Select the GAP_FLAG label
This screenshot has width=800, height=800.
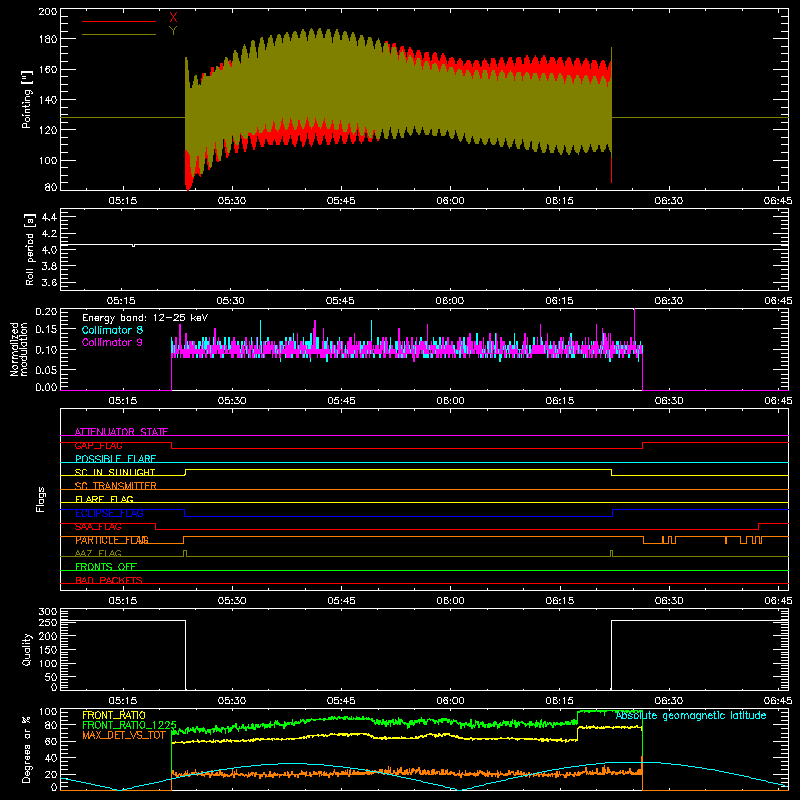point(99,445)
